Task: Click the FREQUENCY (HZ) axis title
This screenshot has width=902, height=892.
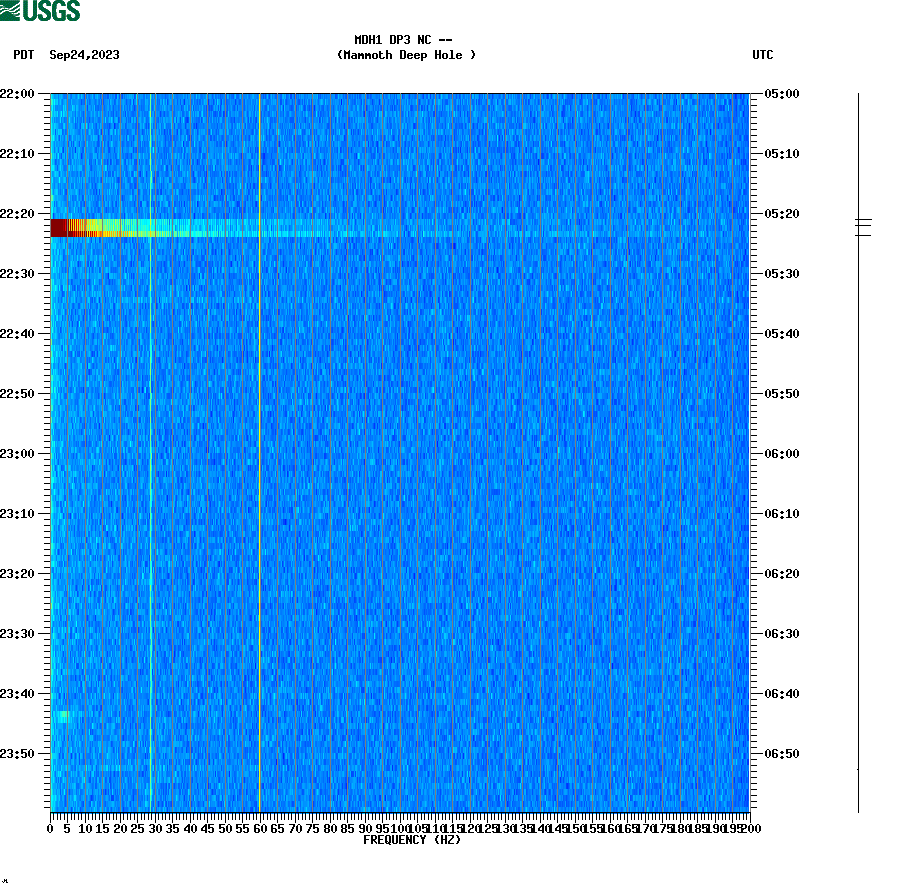Action: [x=412, y=840]
